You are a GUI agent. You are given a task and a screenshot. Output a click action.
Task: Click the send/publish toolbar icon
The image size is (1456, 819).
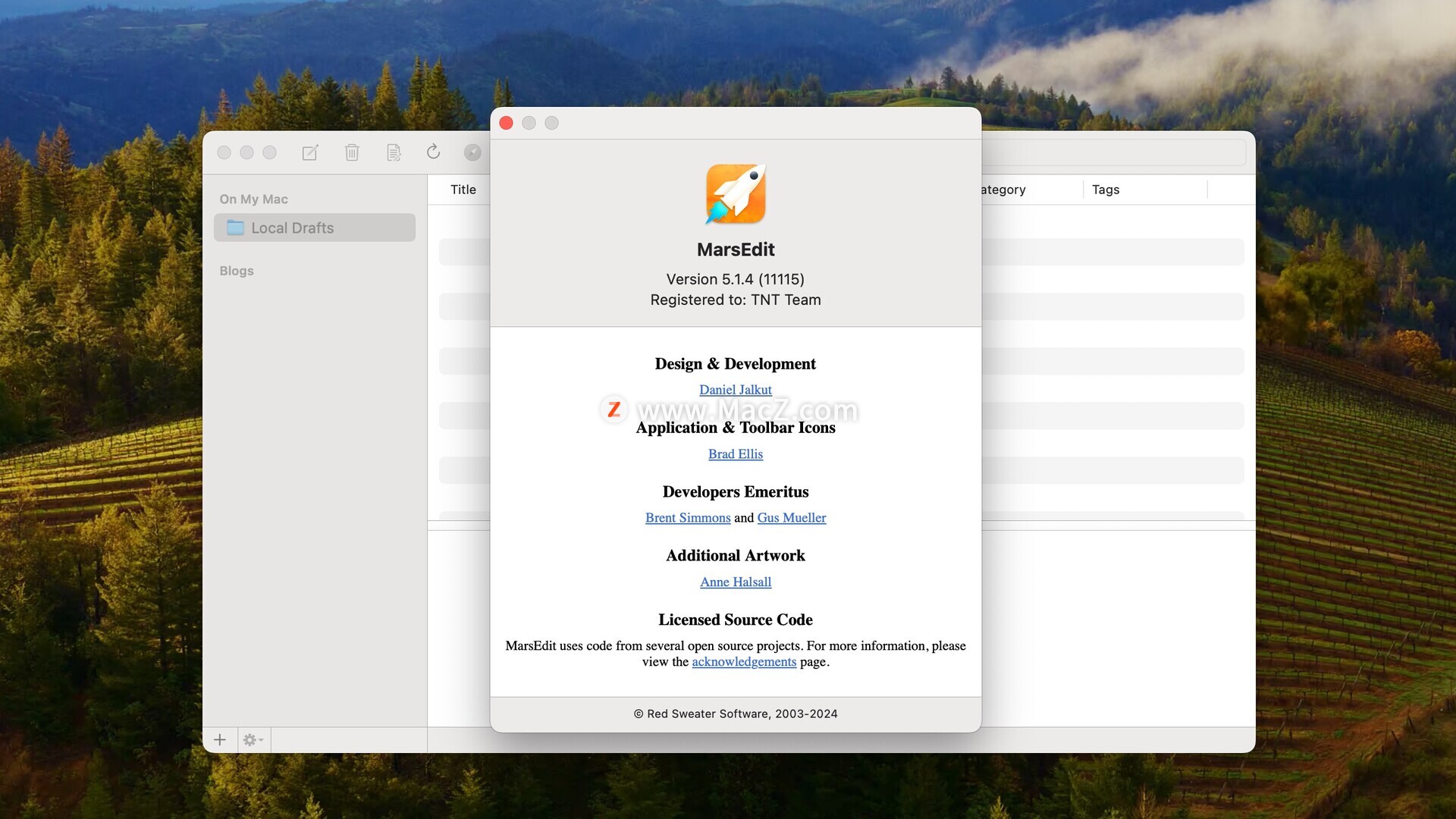pyautogui.click(x=472, y=152)
